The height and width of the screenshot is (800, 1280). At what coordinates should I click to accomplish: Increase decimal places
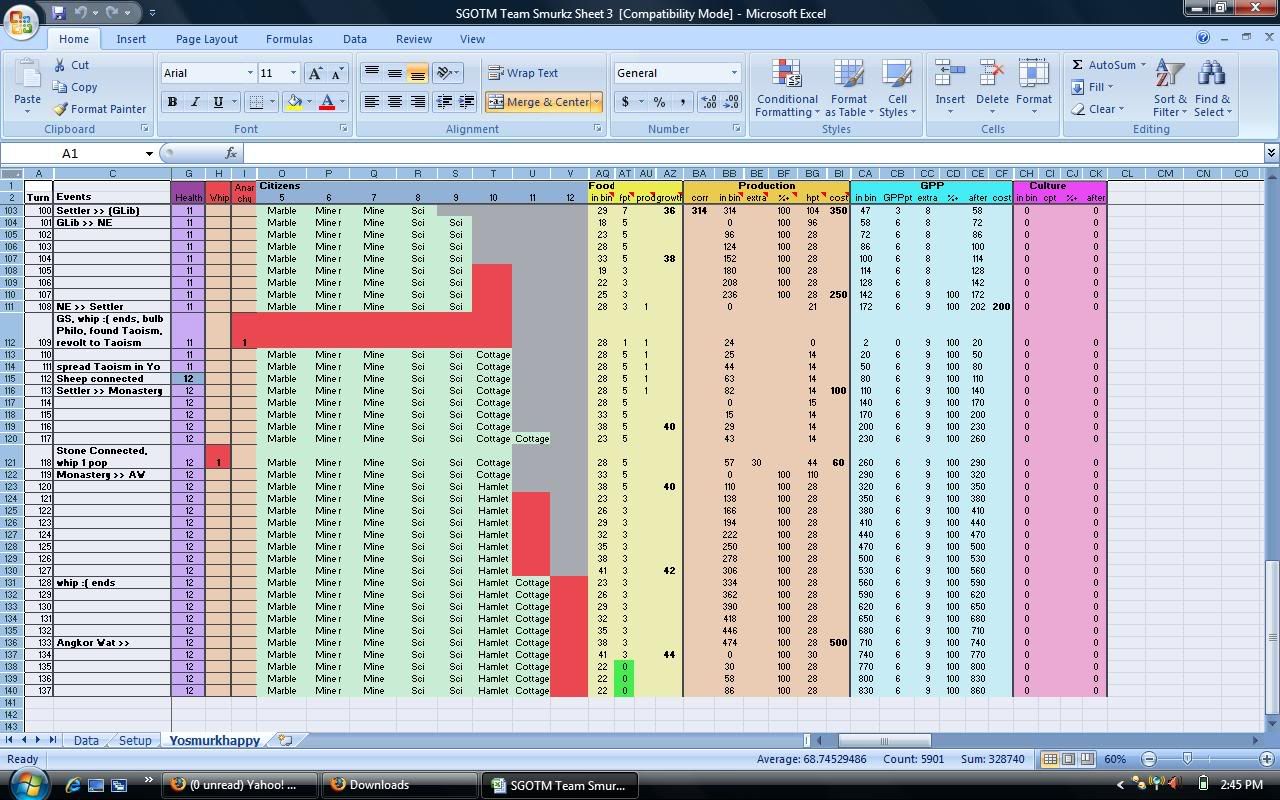pyautogui.click(x=711, y=101)
